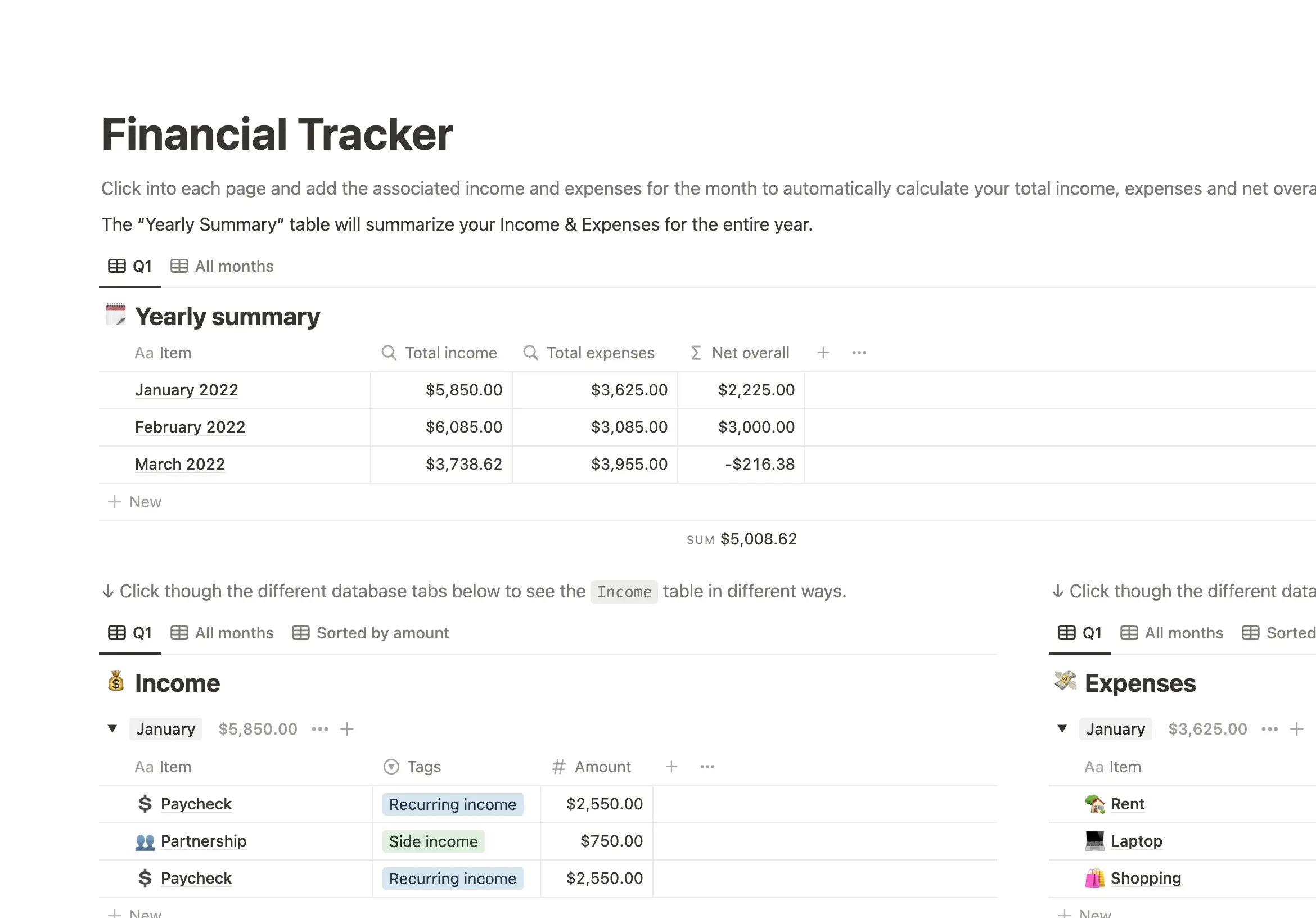The image size is (1316, 918).
Task: Click the Yearly summary calendar icon
Action: pyautogui.click(x=116, y=315)
